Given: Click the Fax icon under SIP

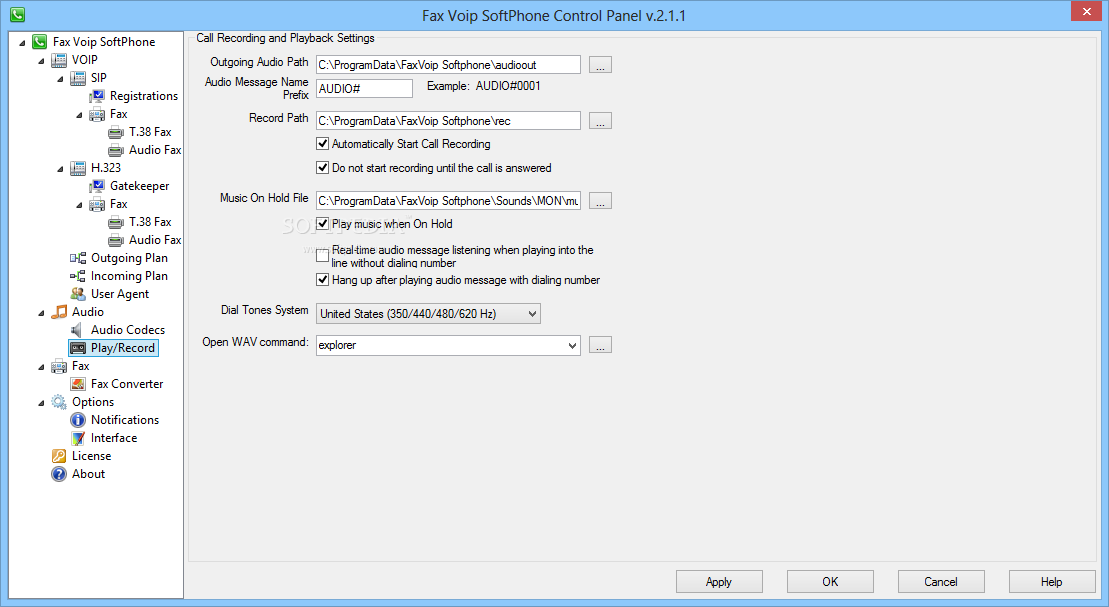Looking at the screenshot, I should pos(97,115).
